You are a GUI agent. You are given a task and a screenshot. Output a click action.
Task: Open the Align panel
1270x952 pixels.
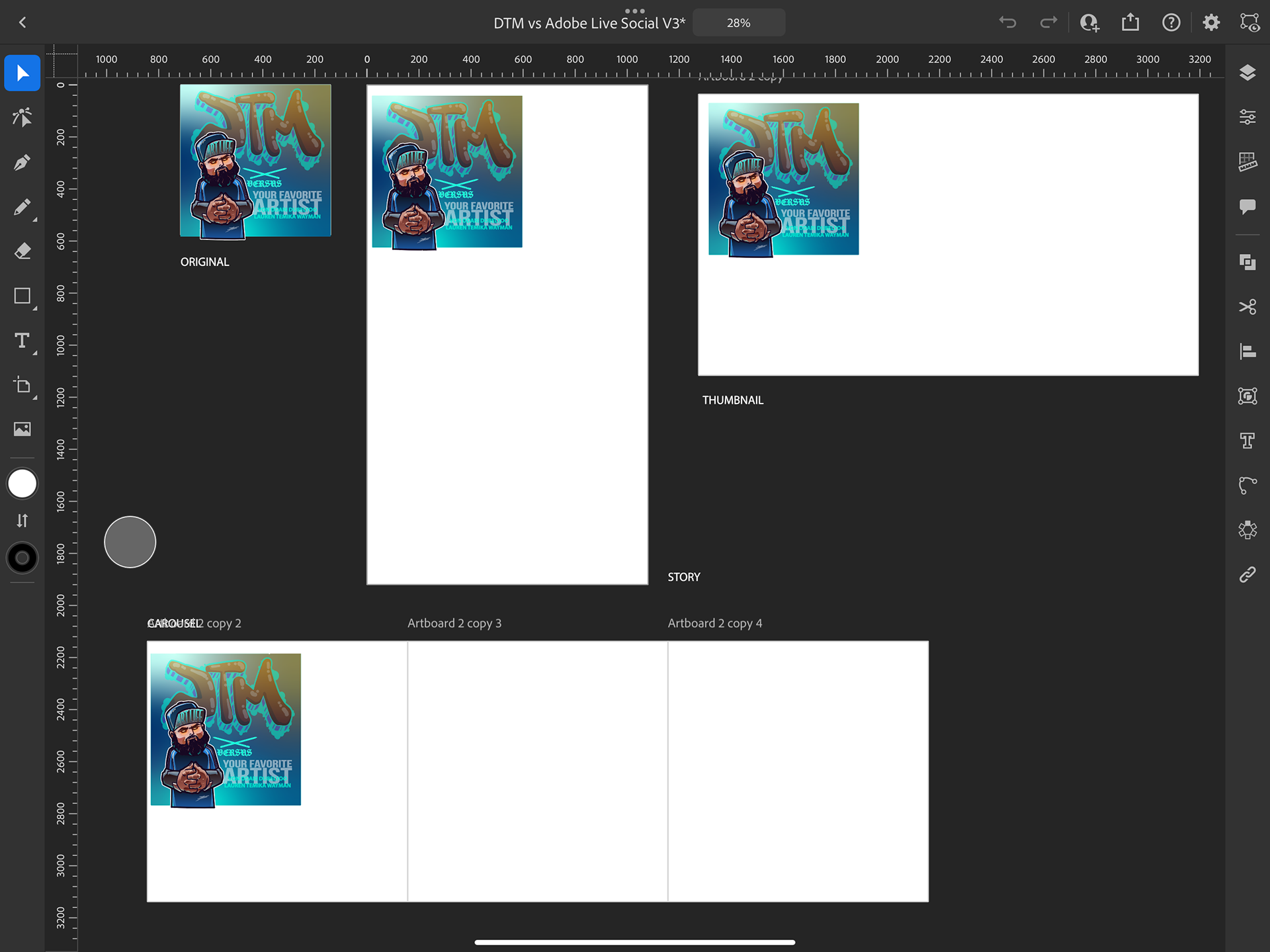1248,351
